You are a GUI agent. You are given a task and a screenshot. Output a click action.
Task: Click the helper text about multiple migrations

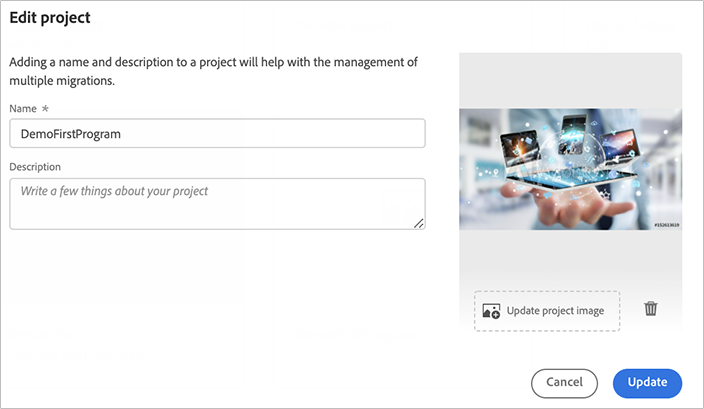point(213,71)
